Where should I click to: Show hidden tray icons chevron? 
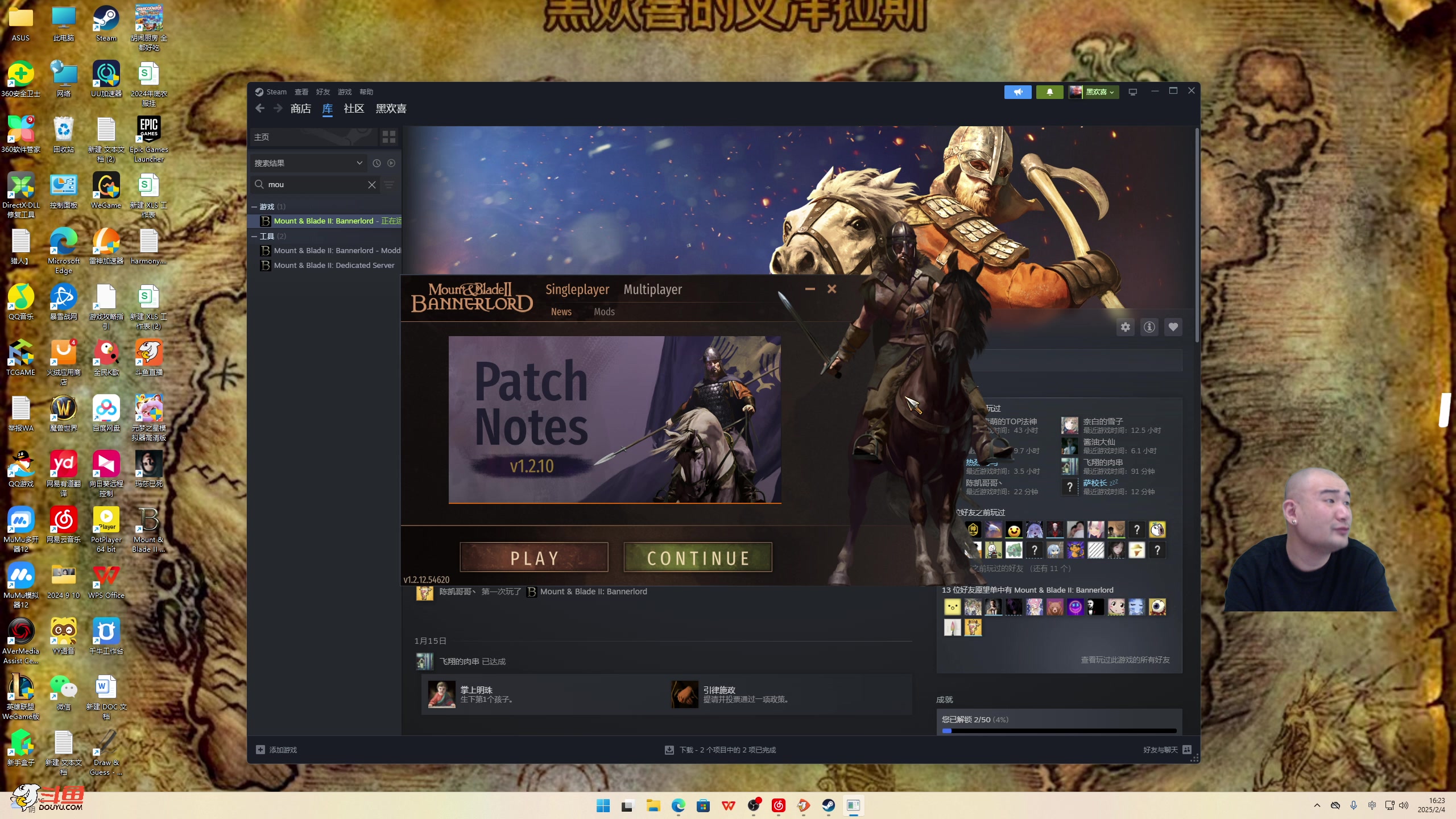1317,805
